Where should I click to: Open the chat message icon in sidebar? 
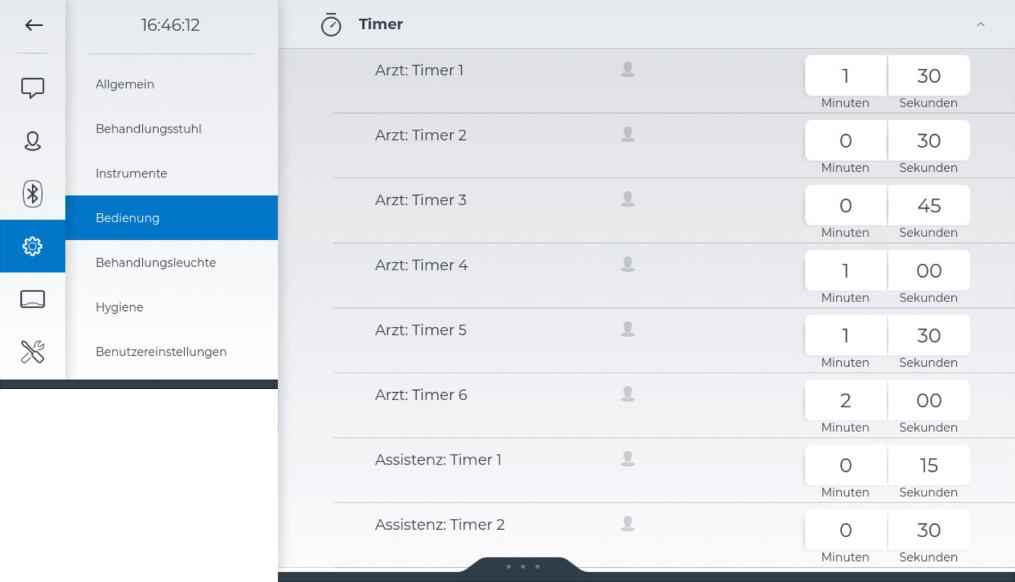pos(32,90)
